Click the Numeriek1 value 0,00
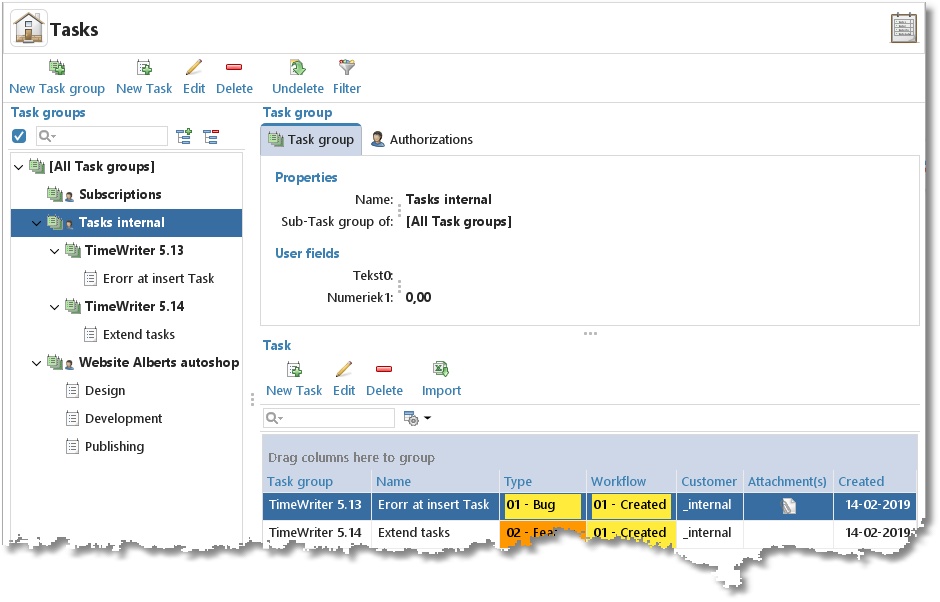The width and height of the screenshot is (940, 602). [x=418, y=297]
